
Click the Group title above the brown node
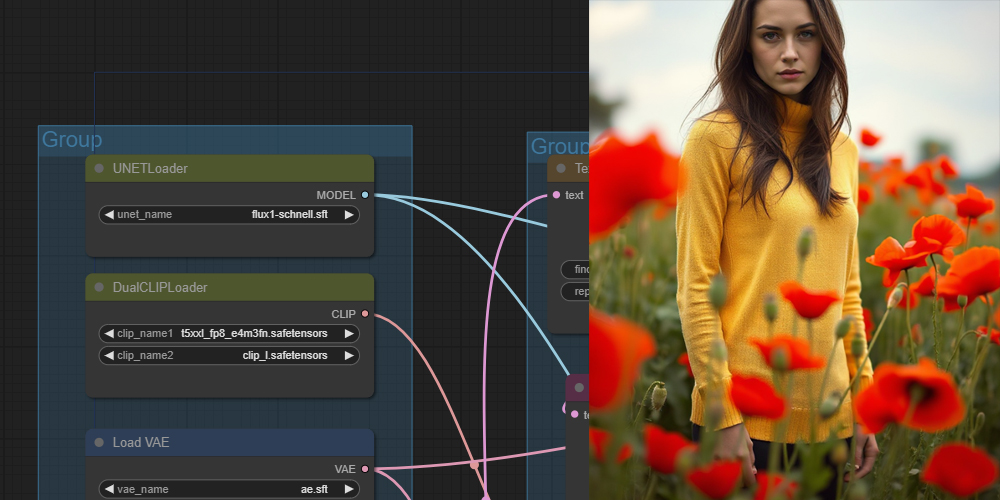[559, 146]
